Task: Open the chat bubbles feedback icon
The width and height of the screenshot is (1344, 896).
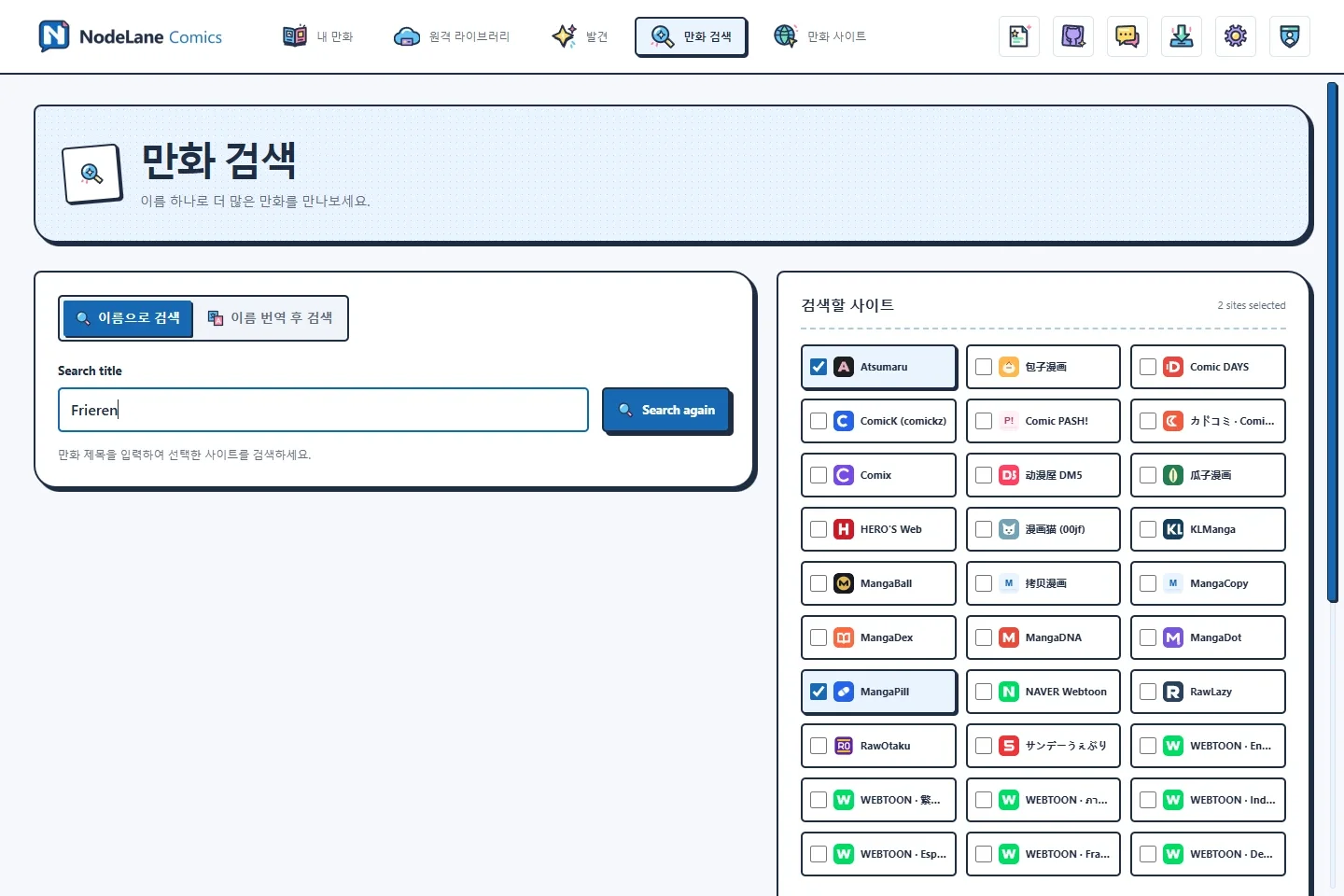Action: 1127,36
